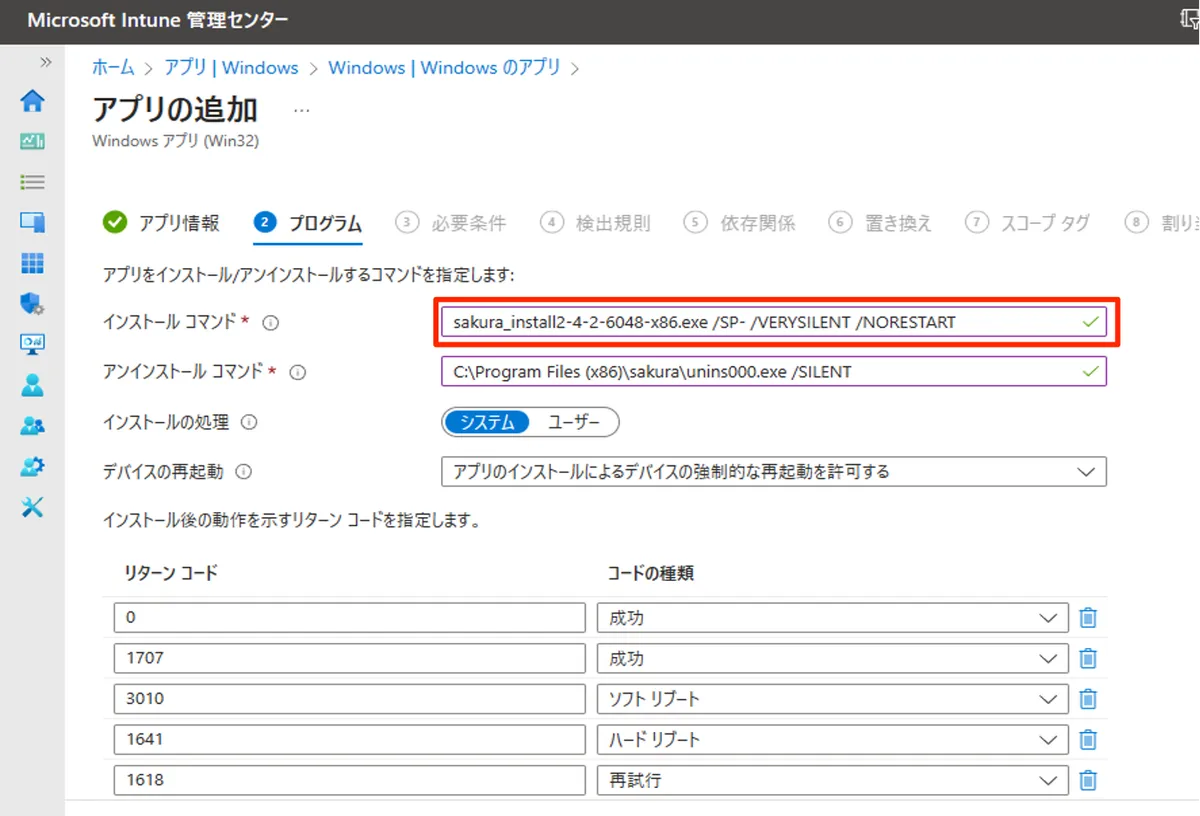
Task: Open Endpoint security shield icon
Action: coord(33,304)
